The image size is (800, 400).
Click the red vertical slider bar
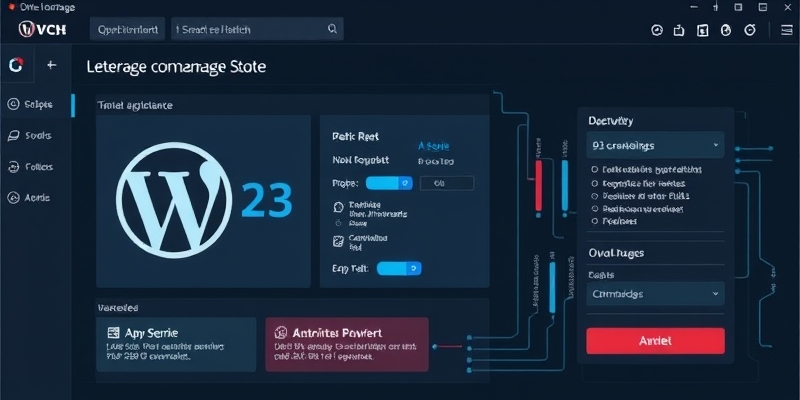pos(538,185)
